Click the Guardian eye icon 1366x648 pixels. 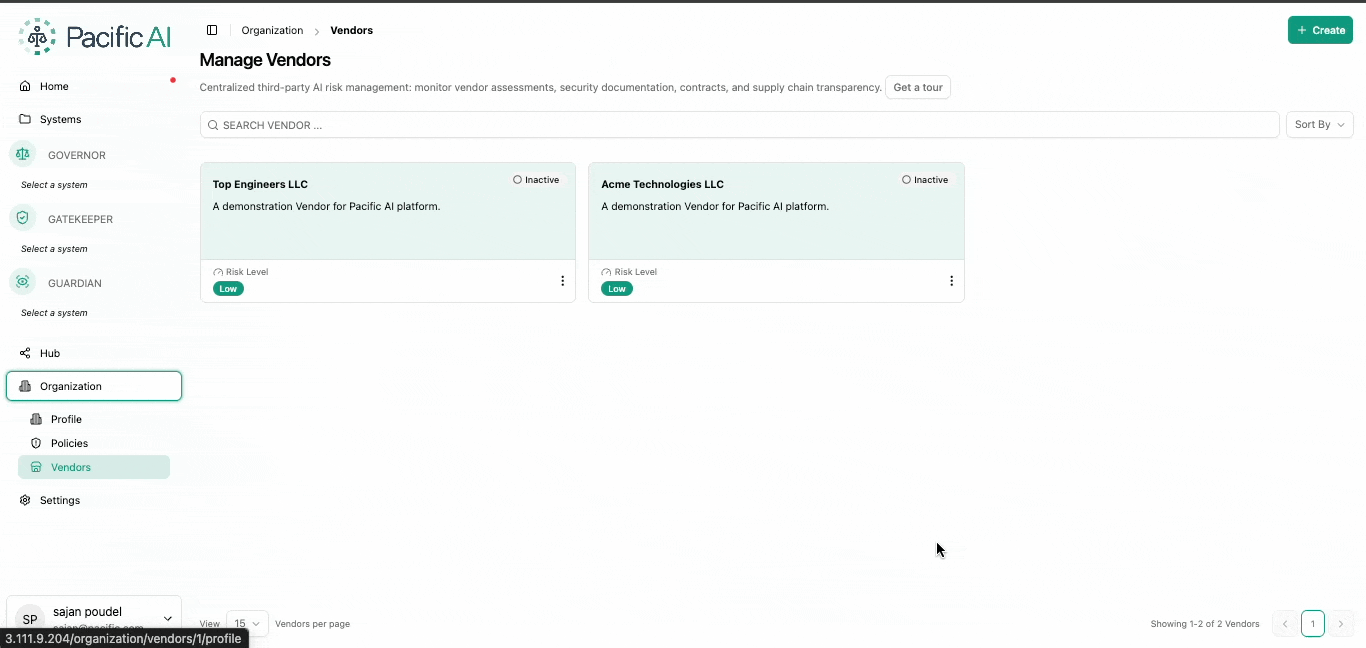coord(22,282)
